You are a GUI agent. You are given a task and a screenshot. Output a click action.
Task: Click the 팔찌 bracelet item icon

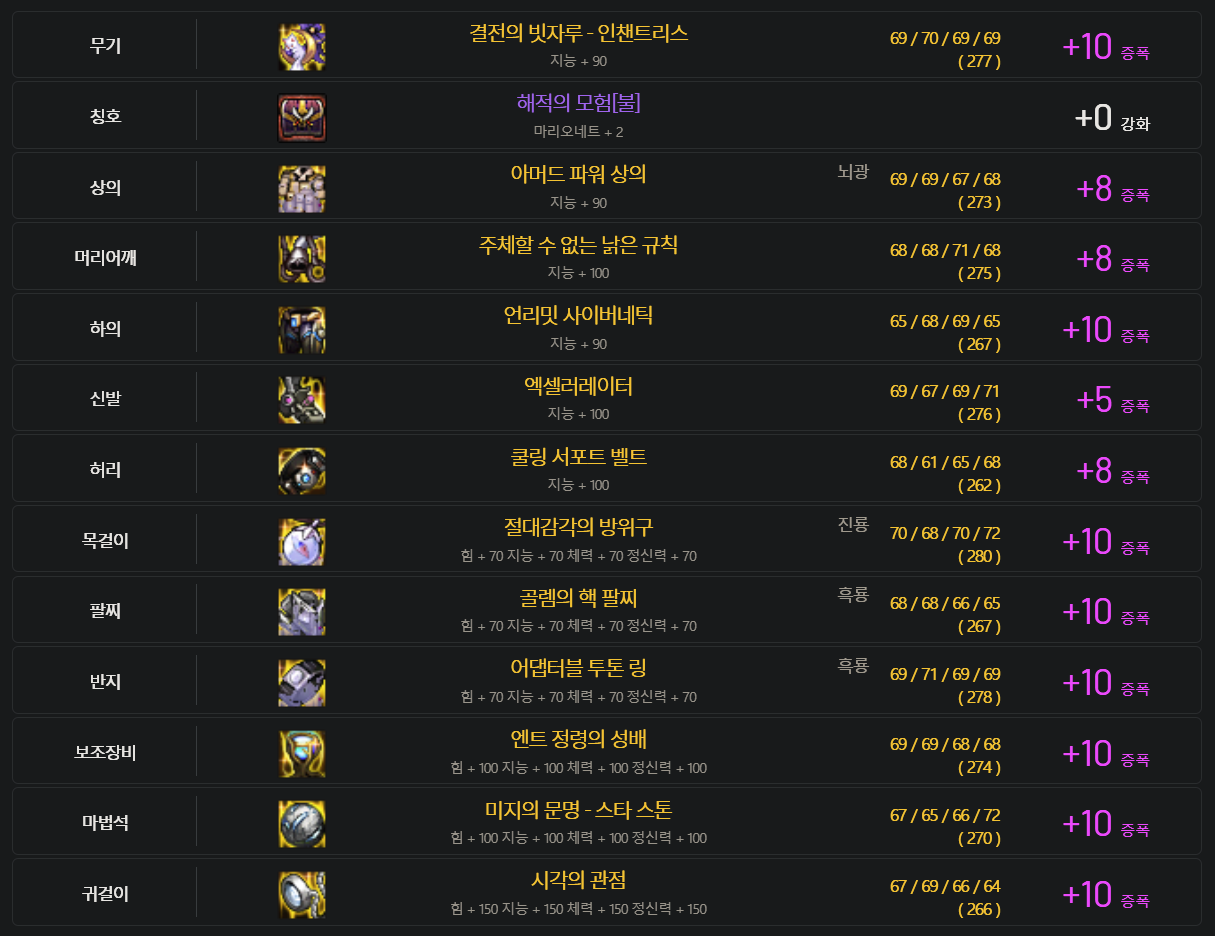click(x=302, y=612)
